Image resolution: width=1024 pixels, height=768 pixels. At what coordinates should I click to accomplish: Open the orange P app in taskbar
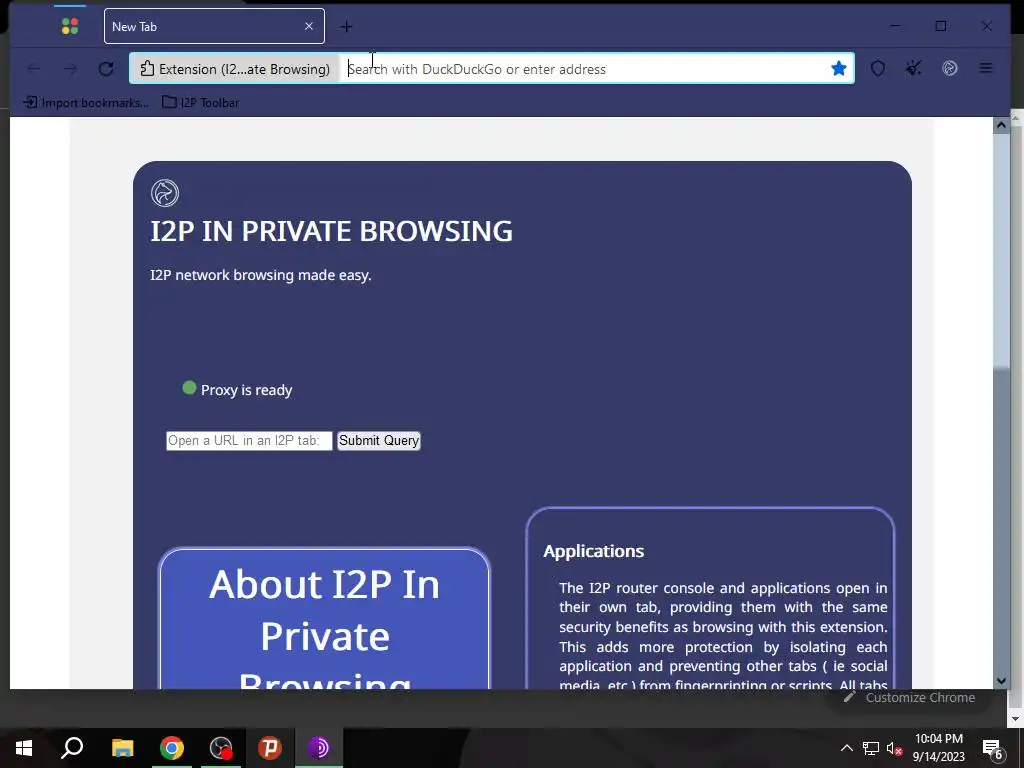pos(270,748)
